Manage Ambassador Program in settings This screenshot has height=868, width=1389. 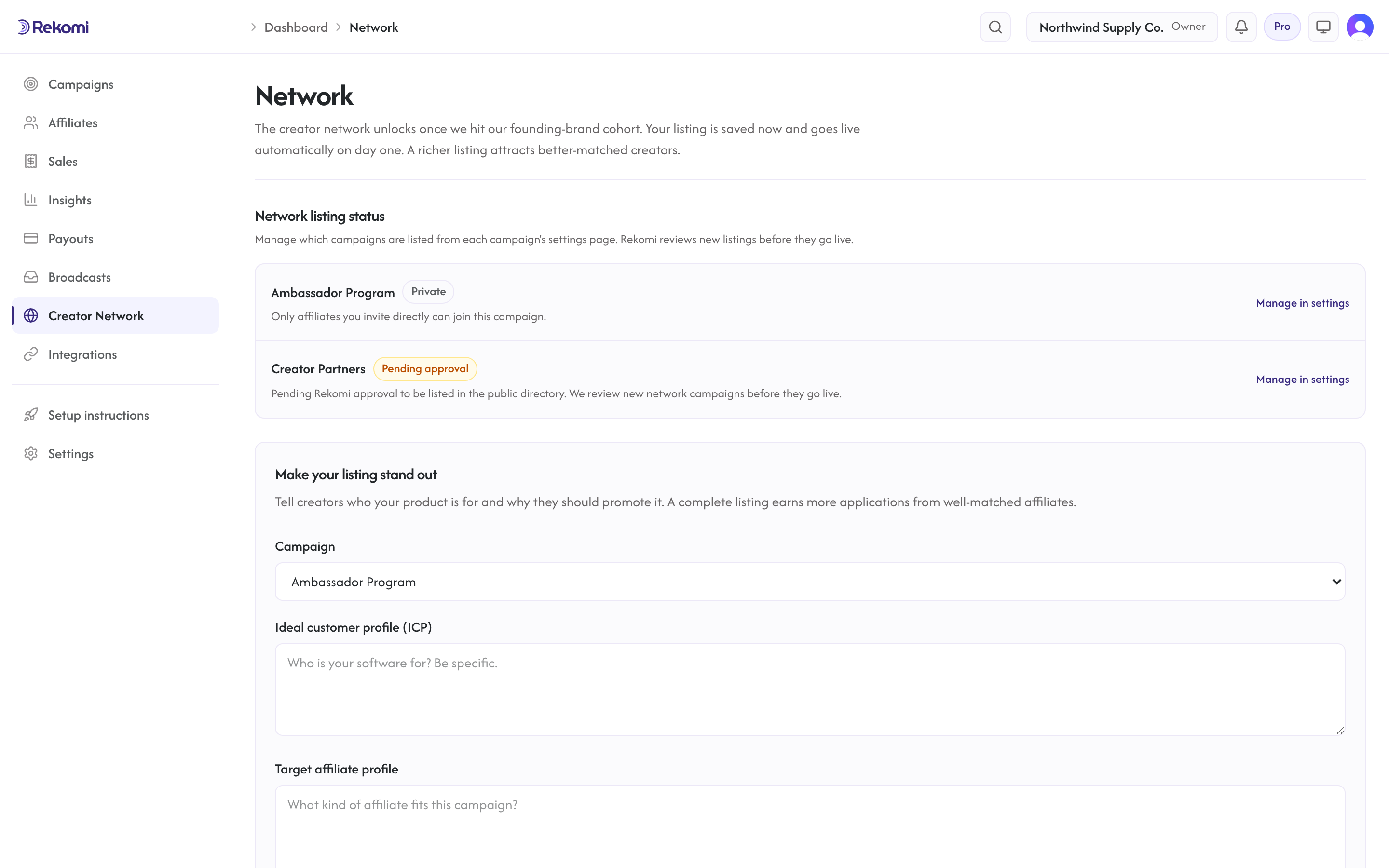[x=1302, y=303]
